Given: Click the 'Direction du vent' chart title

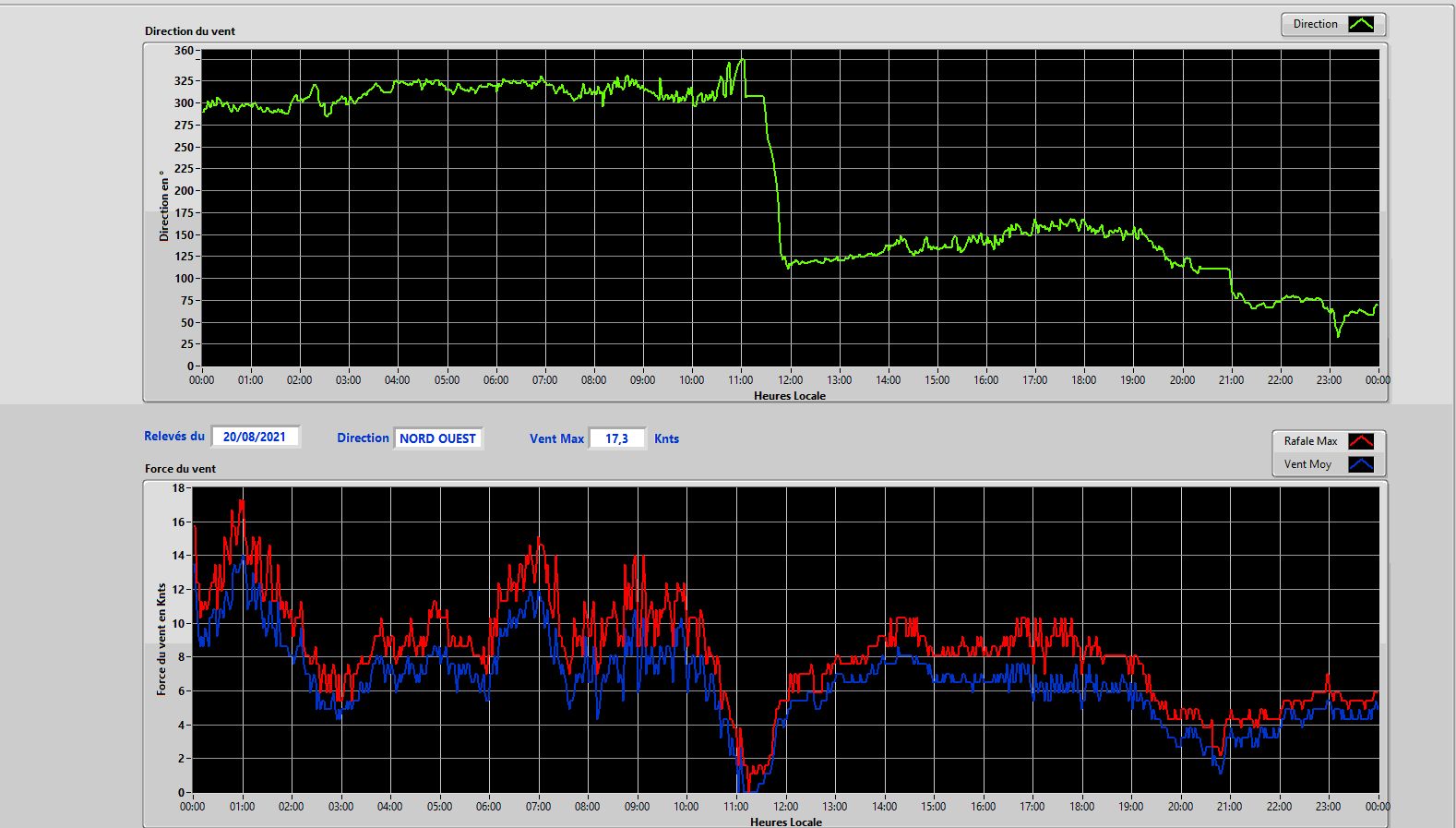Looking at the screenshot, I should (190, 30).
